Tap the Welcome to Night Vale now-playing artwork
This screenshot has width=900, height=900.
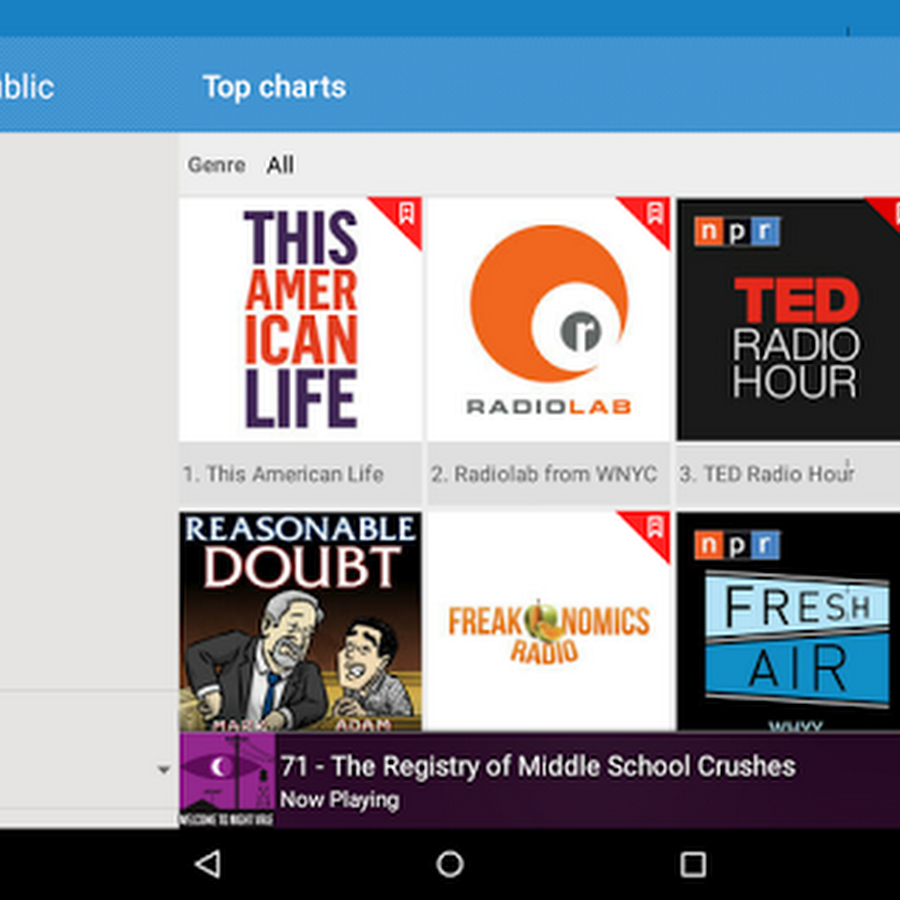tap(227, 780)
